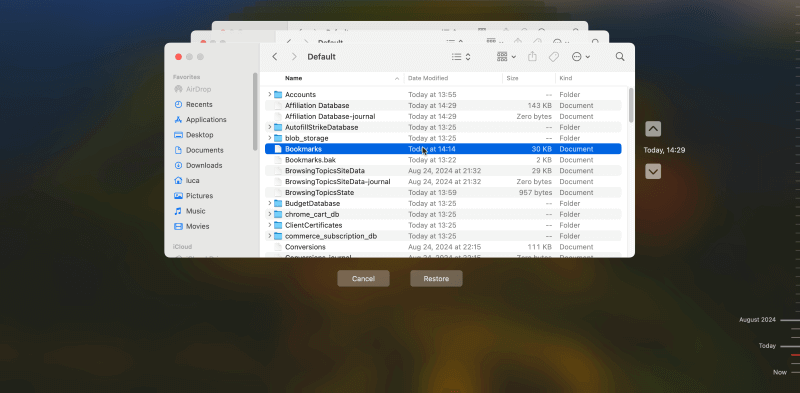Select the Affiliation Database file
The image size is (800, 393).
443,106
